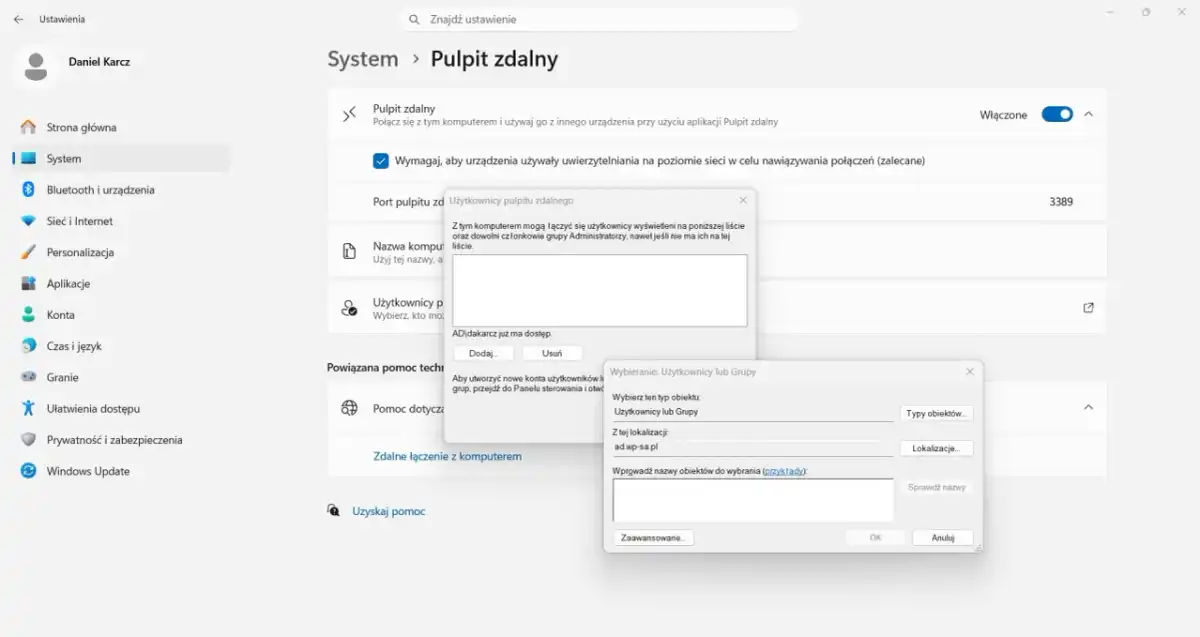Close the Użytkownicy pulpitu zdalnego dialog
1200x637 pixels.
(743, 200)
